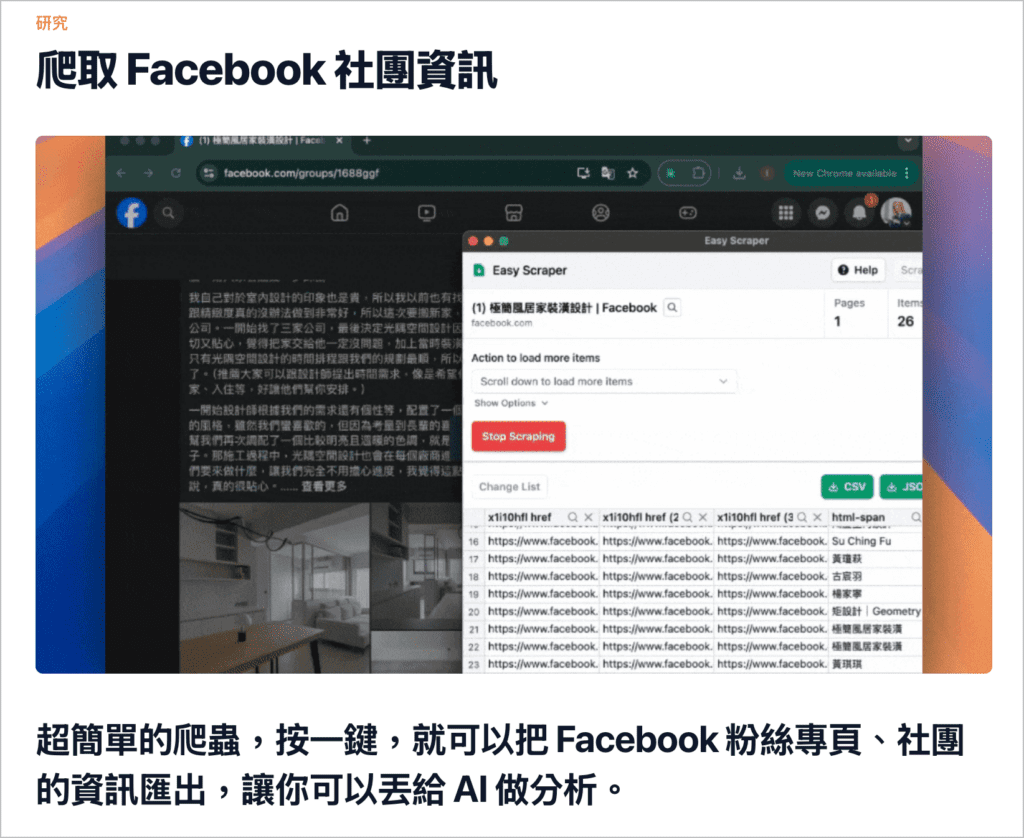Open the Groups icon in Facebook
Viewport: 1024px width, 838px height.
tap(601, 213)
